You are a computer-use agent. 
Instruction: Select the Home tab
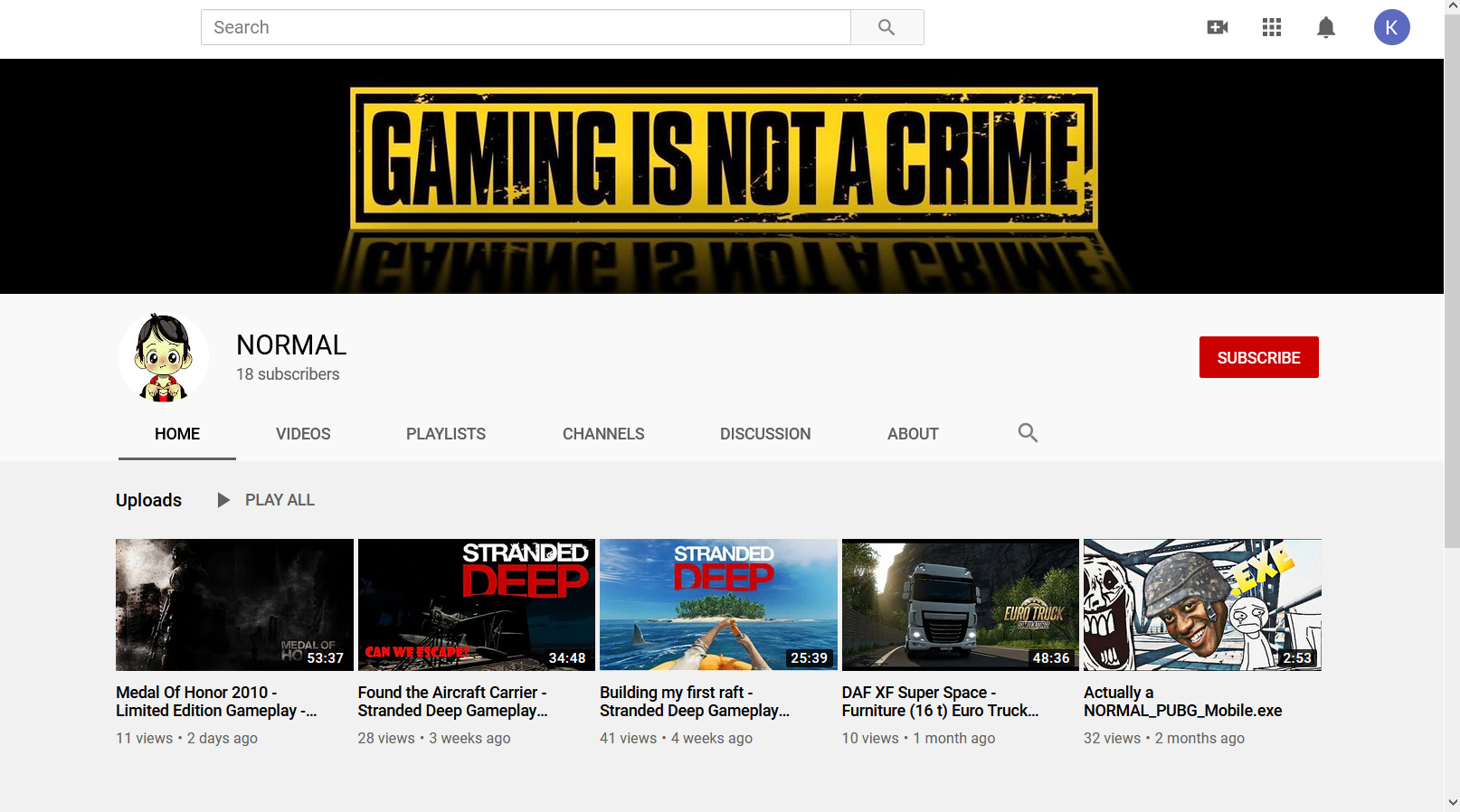tap(177, 434)
